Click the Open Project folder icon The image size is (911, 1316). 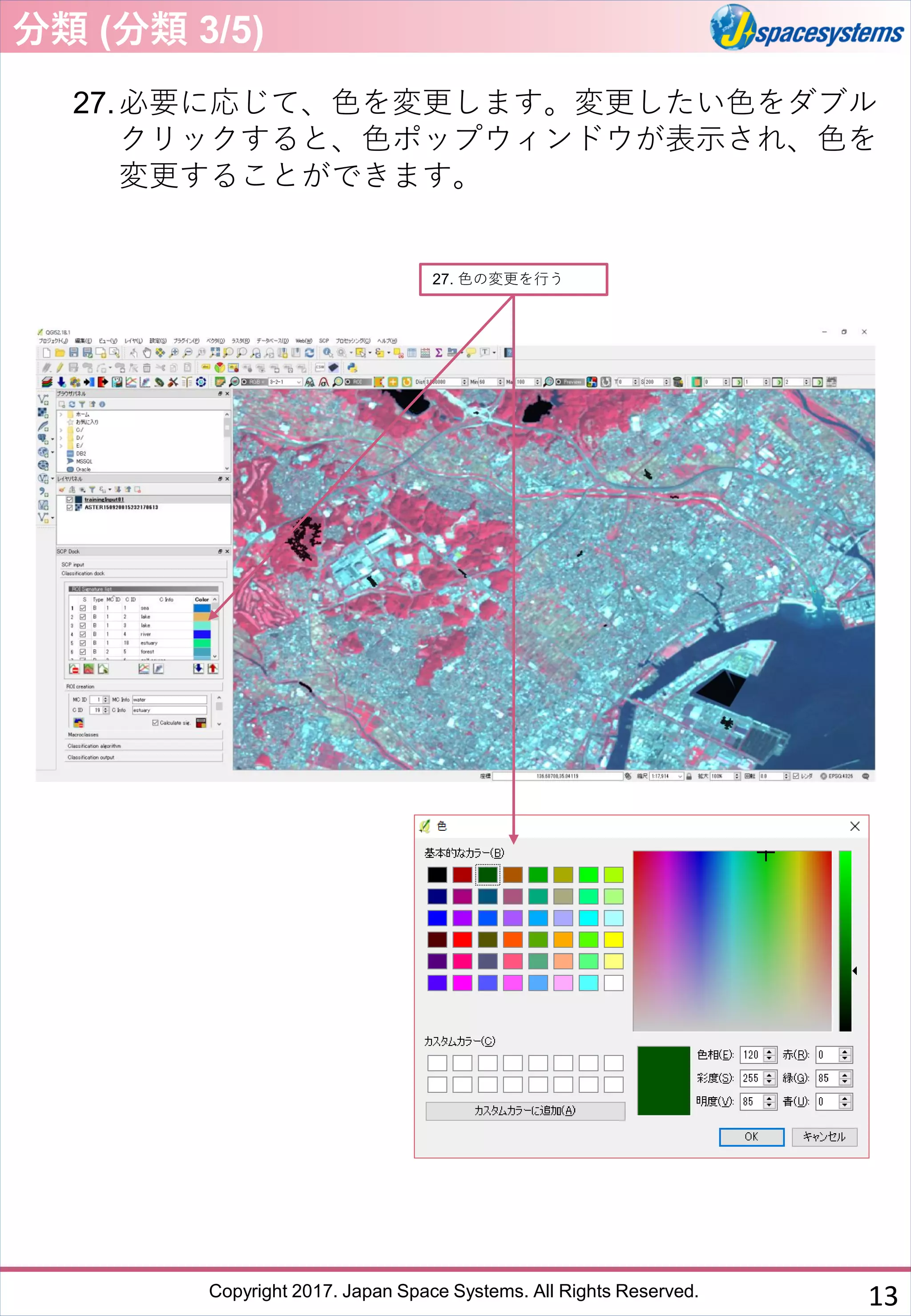pos(59,353)
